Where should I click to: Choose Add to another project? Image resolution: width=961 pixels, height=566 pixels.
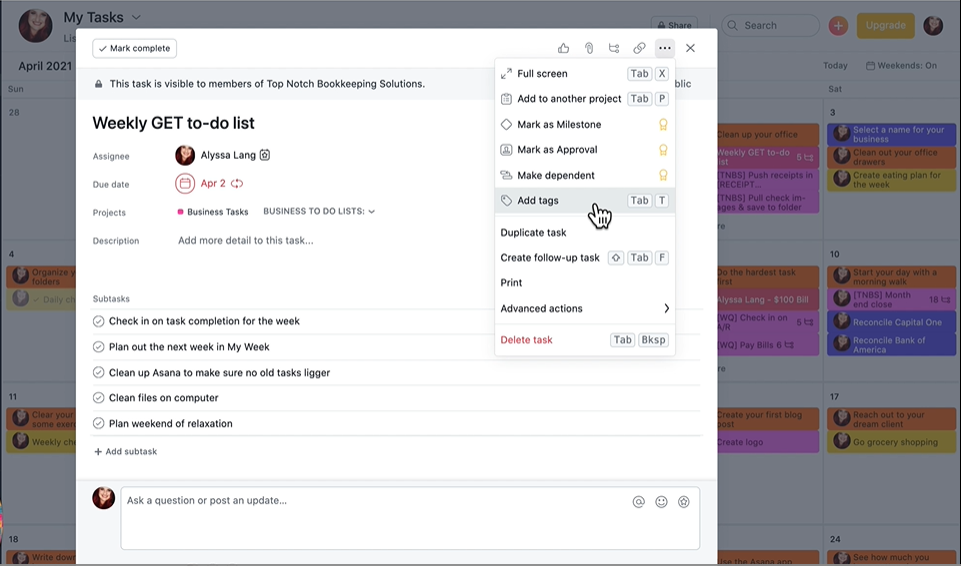(585, 99)
